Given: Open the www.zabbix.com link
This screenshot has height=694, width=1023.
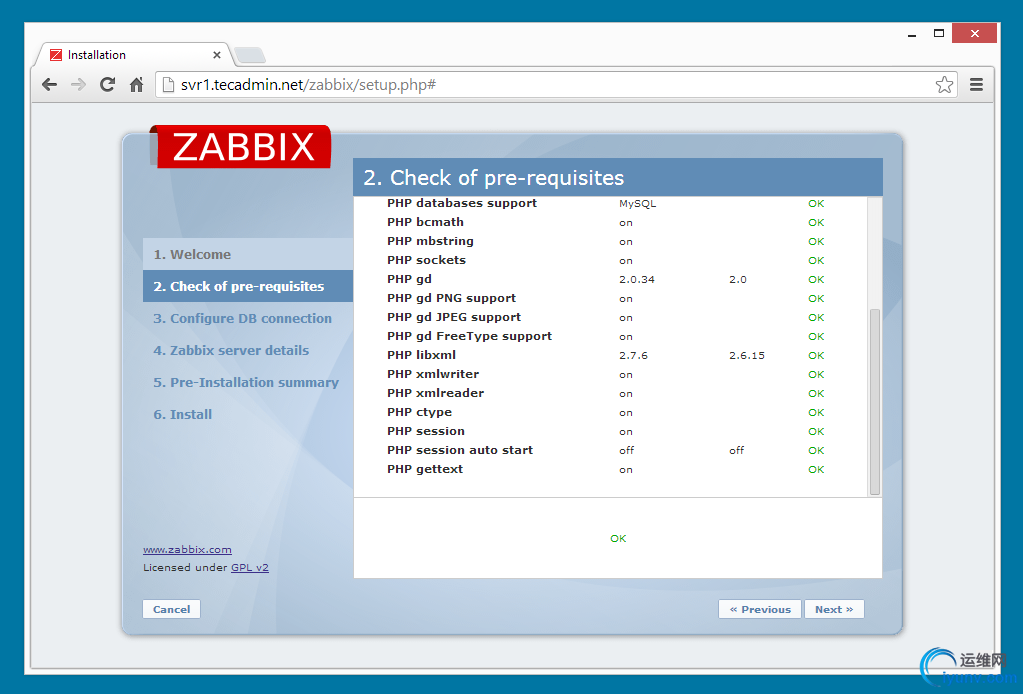Looking at the screenshot, I should (x=186, y=549).
